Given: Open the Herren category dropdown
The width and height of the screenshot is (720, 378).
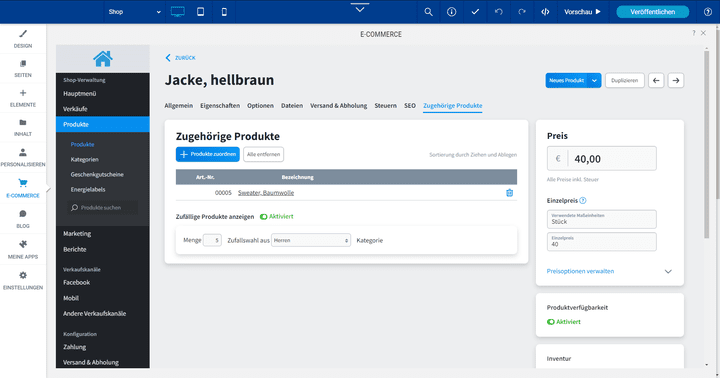Looking at the screenshot, I should pyautogui.click(x=311, y=240).
